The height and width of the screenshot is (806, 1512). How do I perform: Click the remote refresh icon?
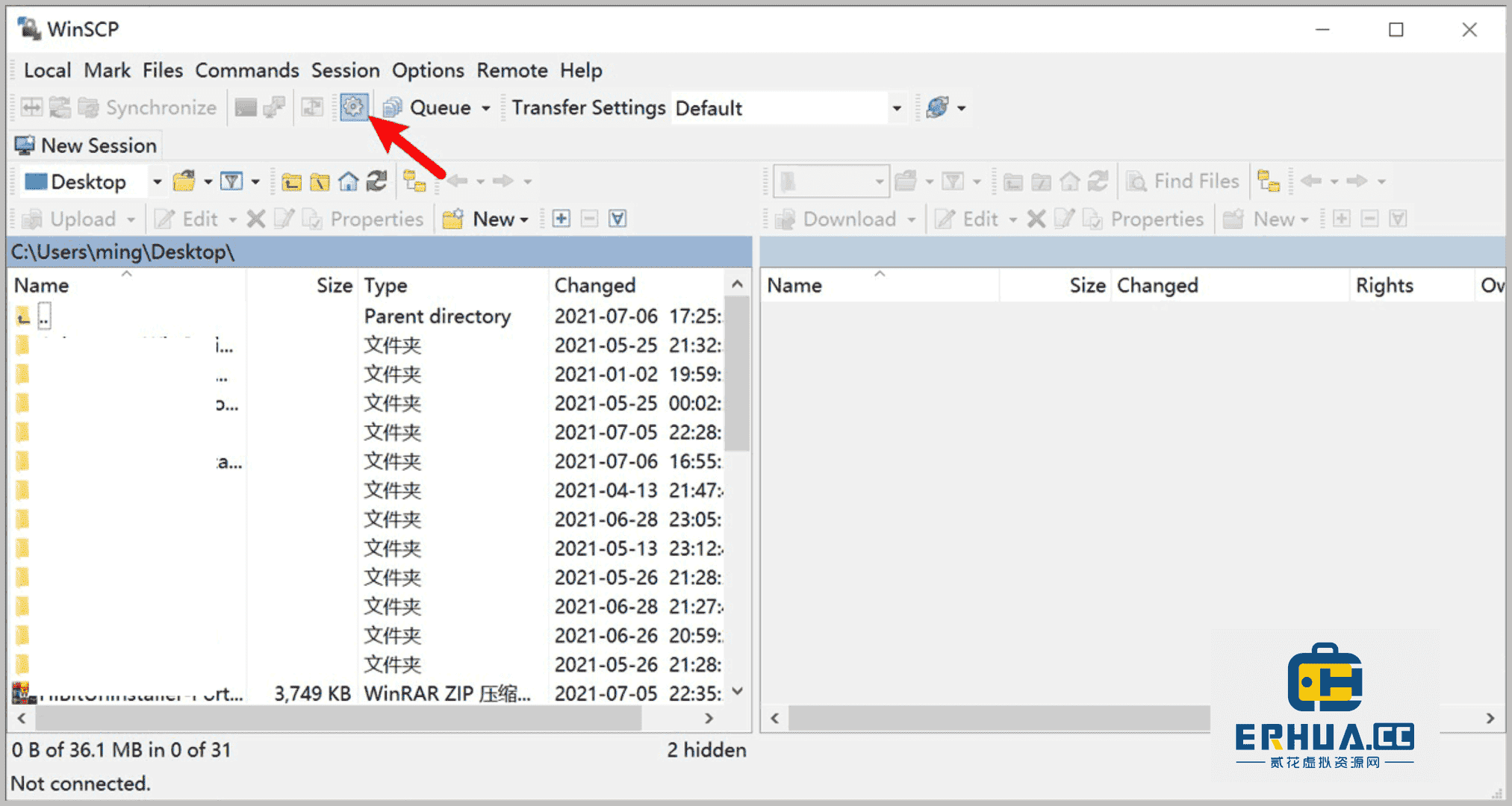(1098, 181)
